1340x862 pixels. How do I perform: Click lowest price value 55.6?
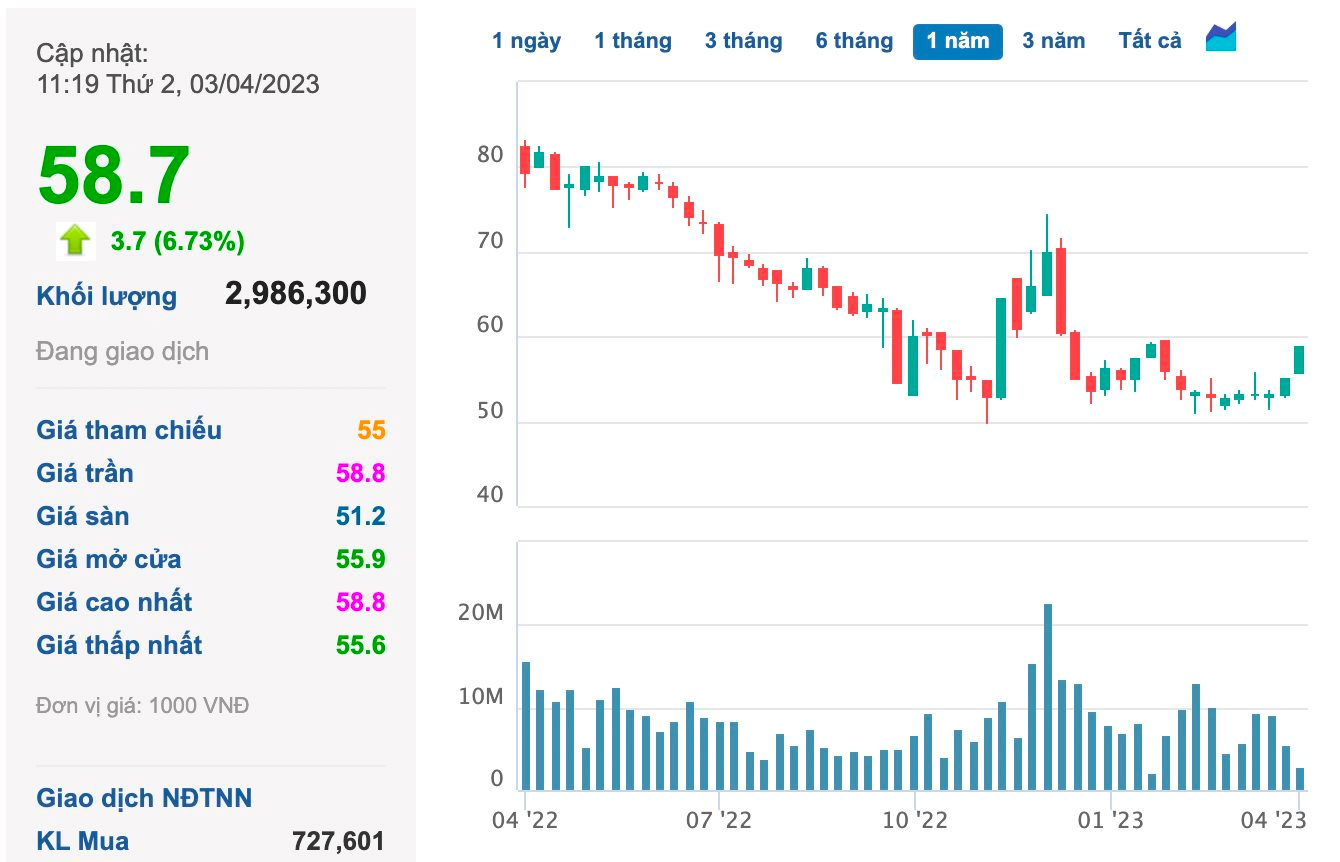pyautogui.click(x=361, y=646)
